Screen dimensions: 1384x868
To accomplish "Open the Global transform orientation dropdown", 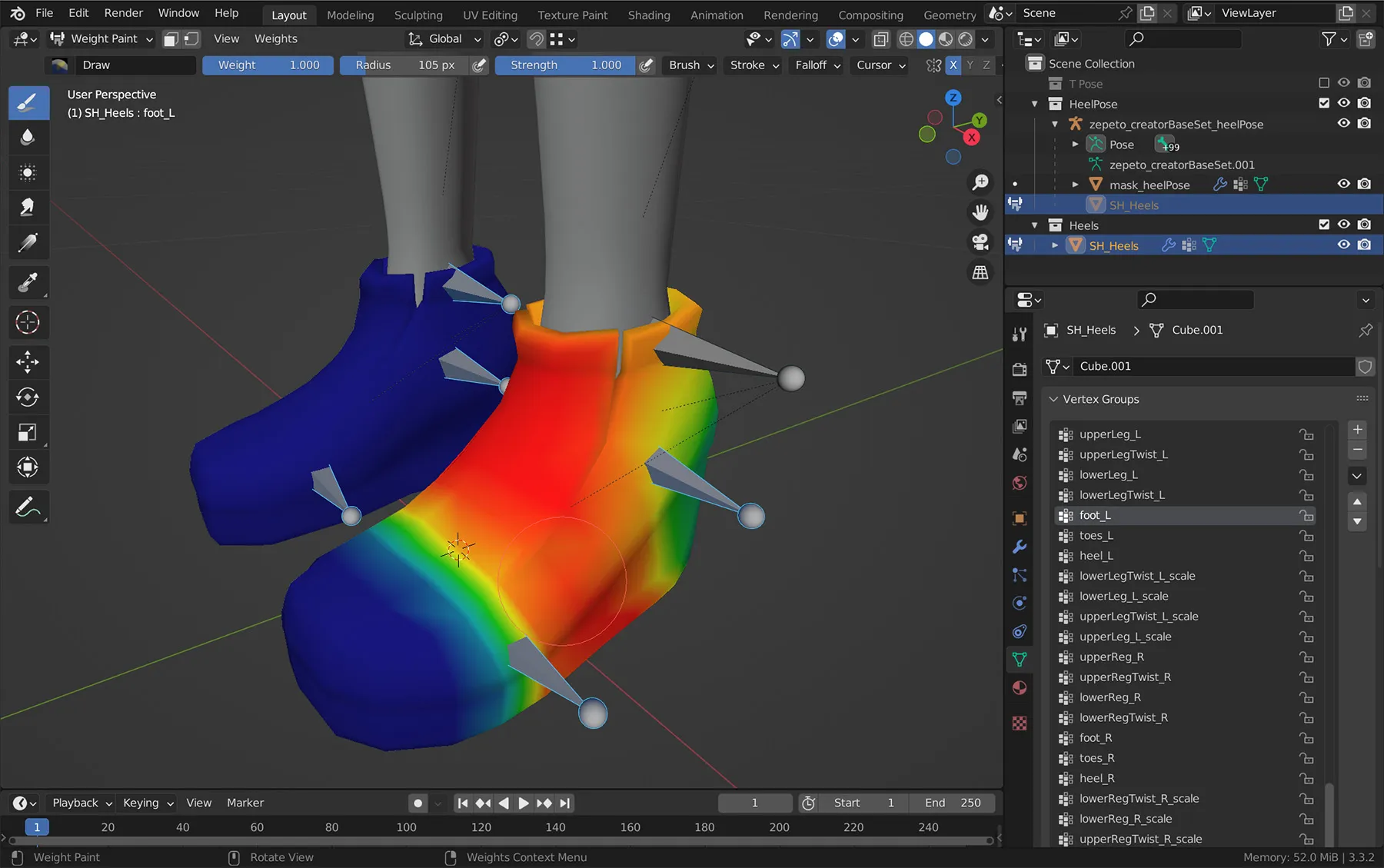I will (444, 38).
